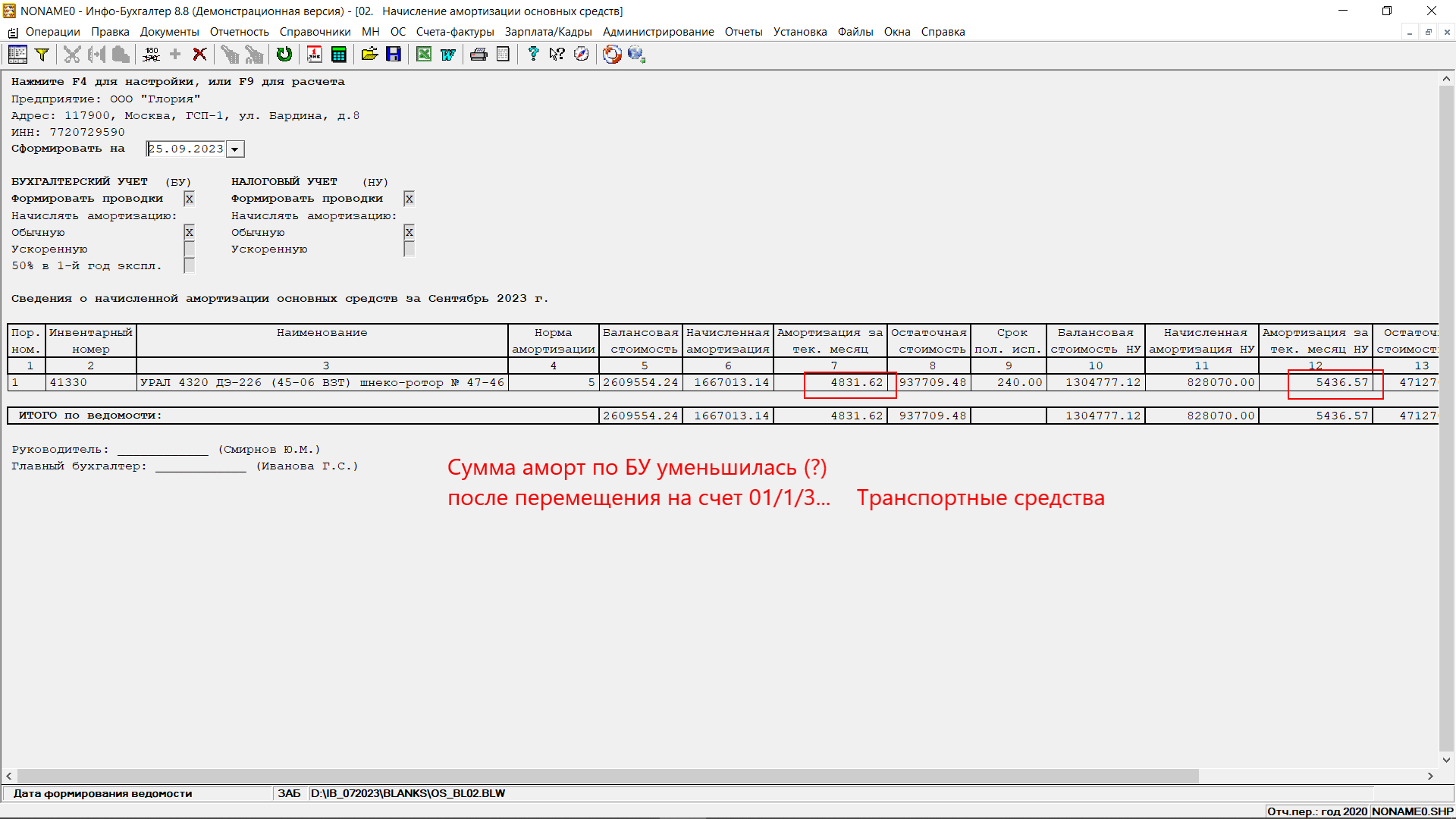This screenshot has height=819, width=1456.
Task: Open the calculator toolbar icon
Action: (339, 54)
